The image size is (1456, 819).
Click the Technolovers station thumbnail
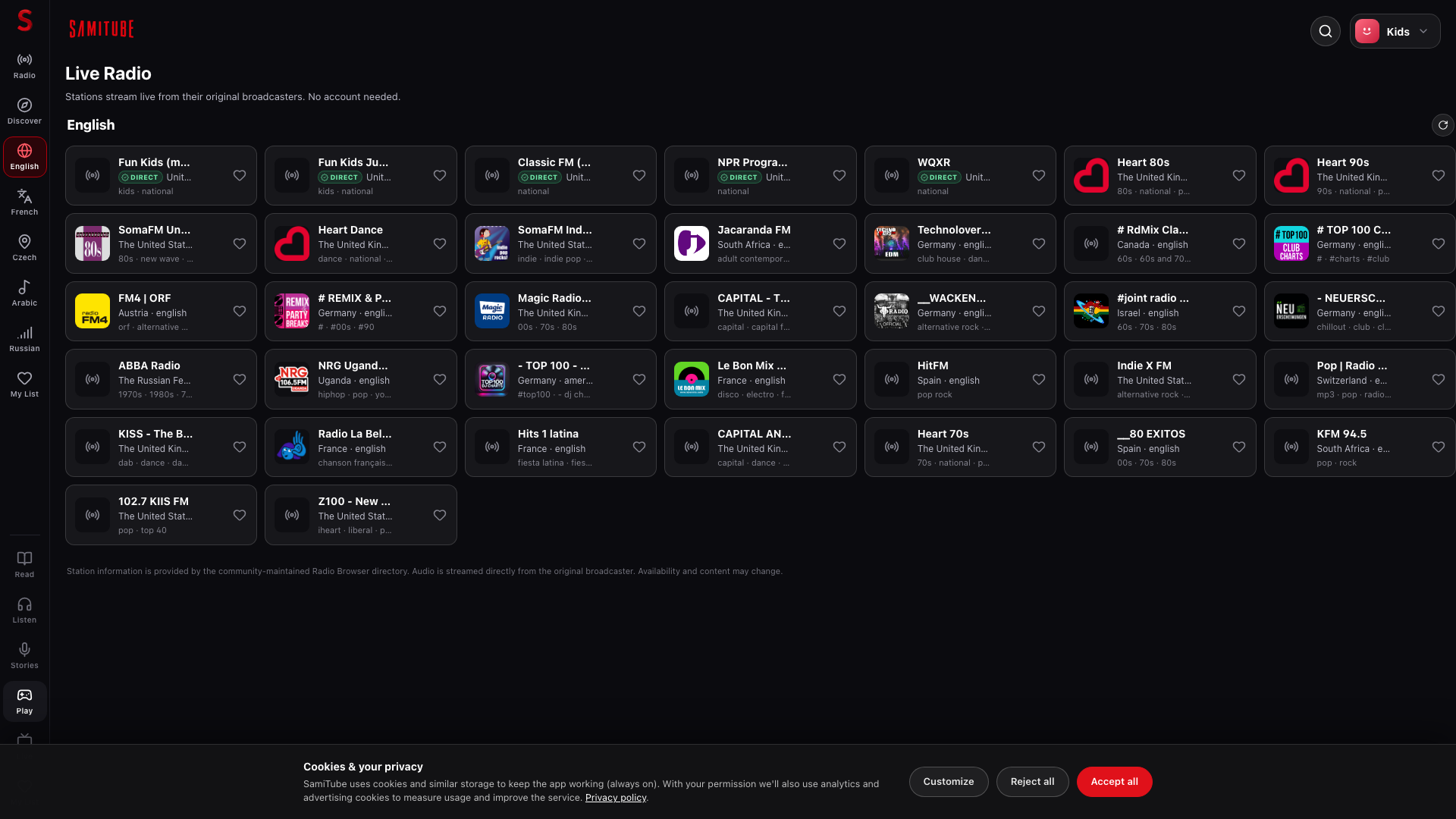point(892,243)
